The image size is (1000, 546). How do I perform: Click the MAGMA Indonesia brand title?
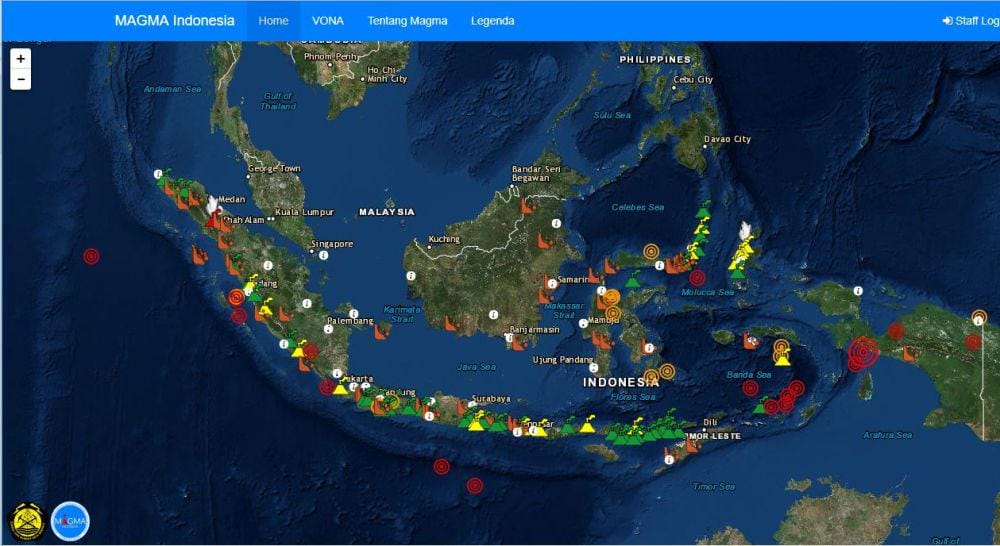[175, 20]
